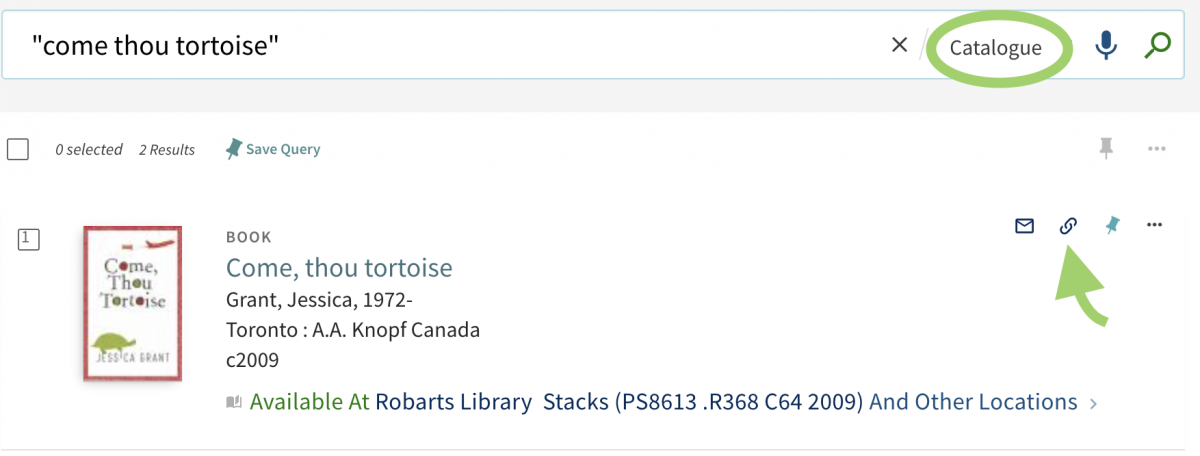The width and height of the screenshot is (1200, 456).
Task: Open the Catalogue search scope dropdown
Action: coord(996,47)
